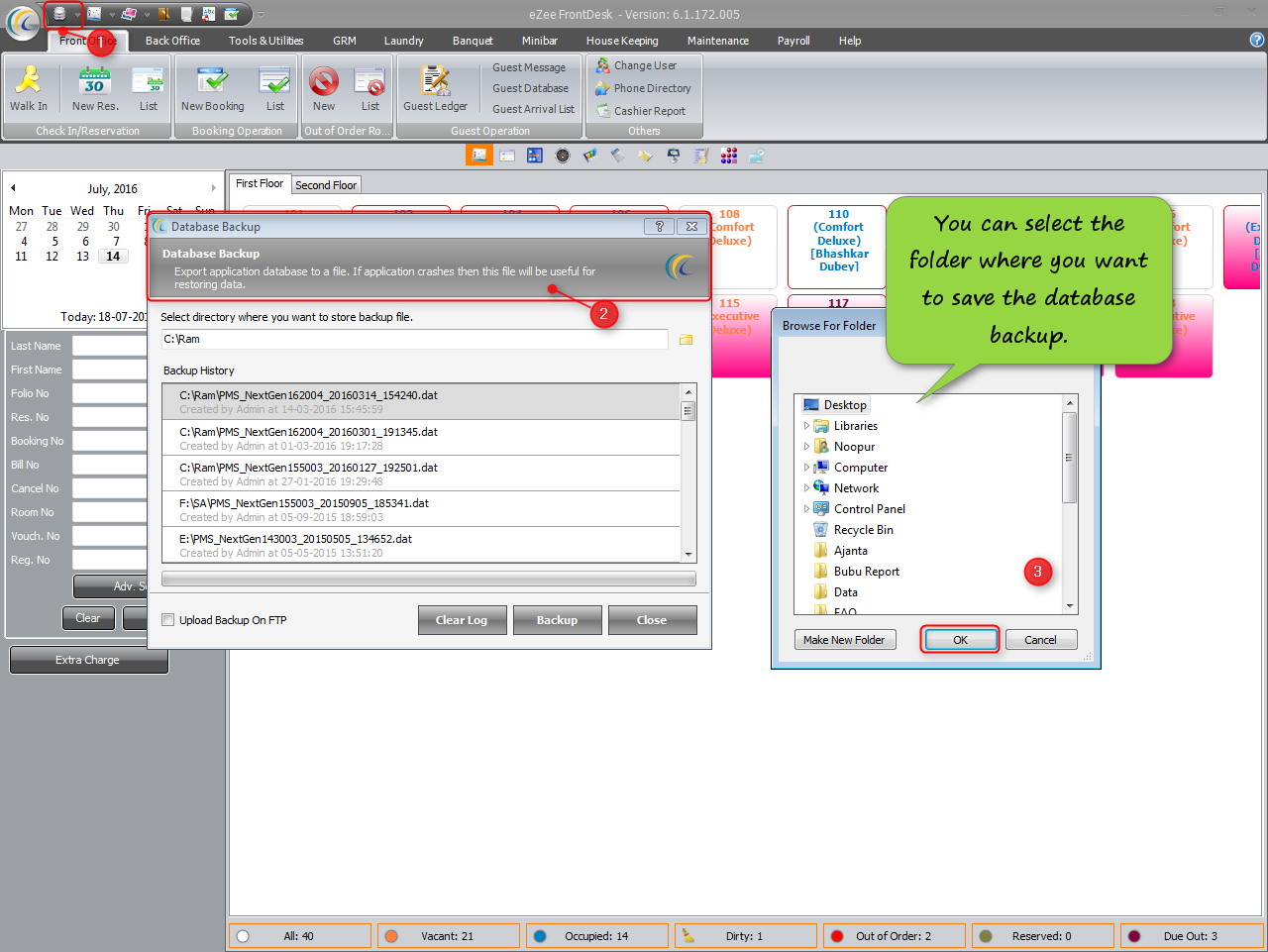The image size is (1268, 952).
Task: Click the help icon at top right of ribbon
Action: pos(1257,40)
